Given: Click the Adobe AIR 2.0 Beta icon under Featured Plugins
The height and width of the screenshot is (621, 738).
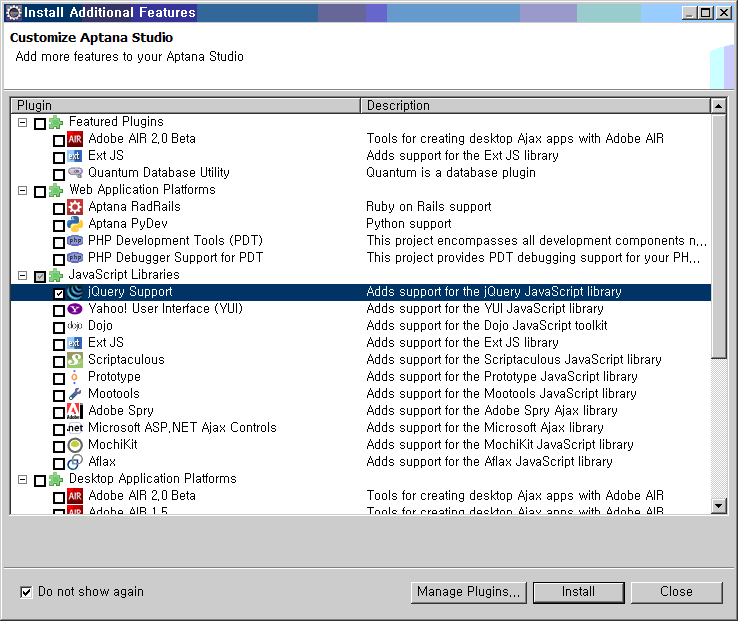Looking at the screenshot, I should tap(75, 139).
